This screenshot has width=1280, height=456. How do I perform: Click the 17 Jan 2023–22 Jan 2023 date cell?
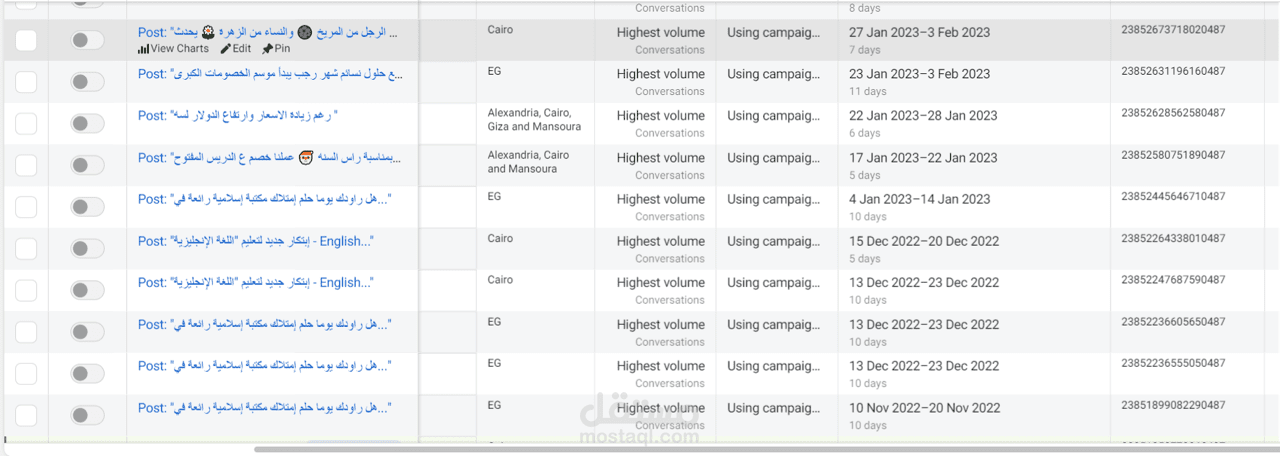coord(923,158)
